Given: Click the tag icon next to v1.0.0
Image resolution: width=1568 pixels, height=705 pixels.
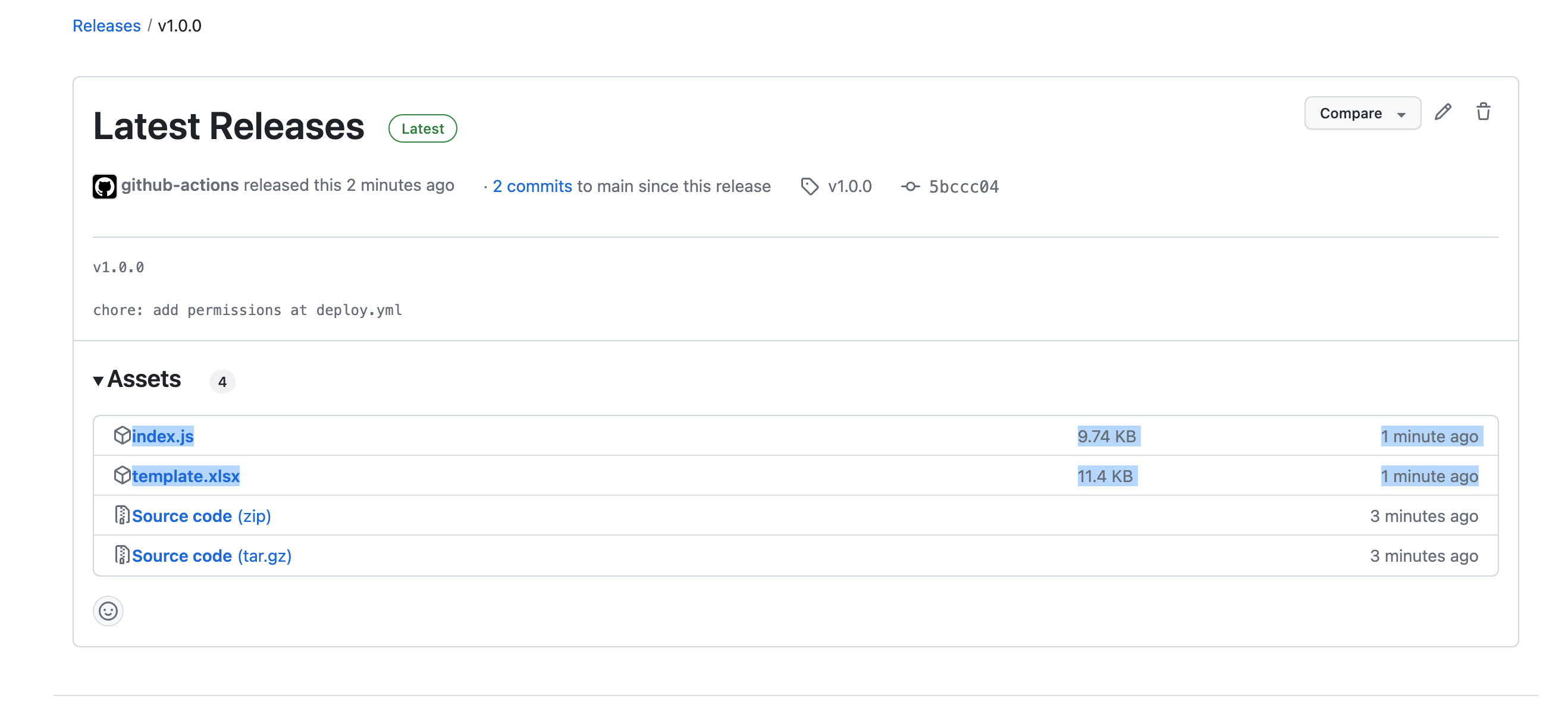Looking at the screenshot, I should 809,186.
